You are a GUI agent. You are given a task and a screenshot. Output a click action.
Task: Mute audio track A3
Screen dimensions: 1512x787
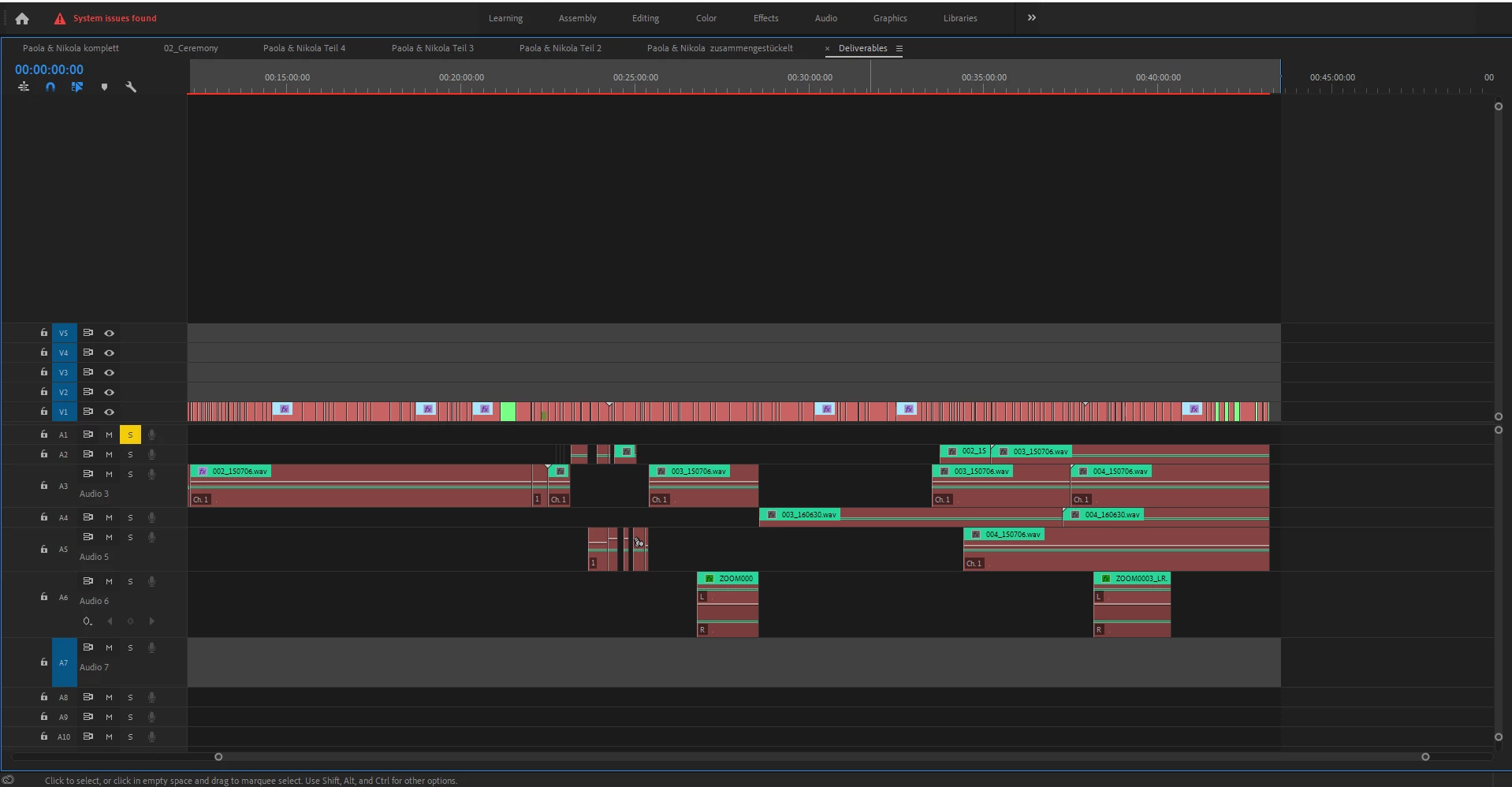point(109,474)
